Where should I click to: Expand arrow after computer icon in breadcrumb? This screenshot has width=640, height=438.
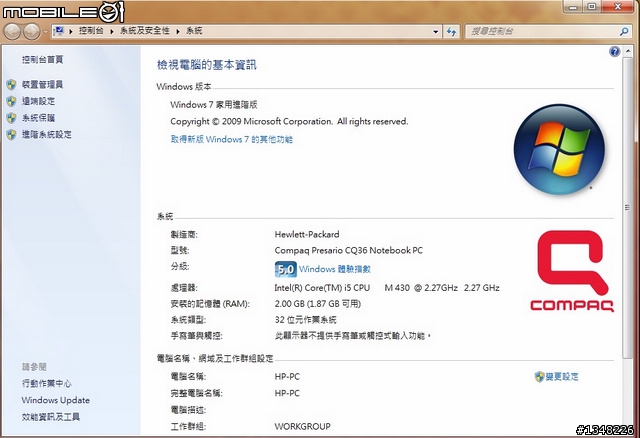pos(71,31)
